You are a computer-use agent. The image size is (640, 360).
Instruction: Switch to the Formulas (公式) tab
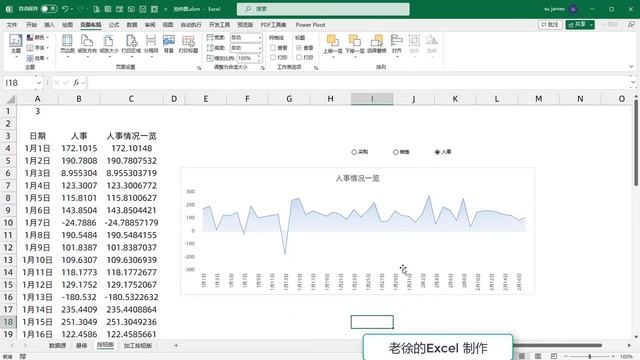pos(114,25)
